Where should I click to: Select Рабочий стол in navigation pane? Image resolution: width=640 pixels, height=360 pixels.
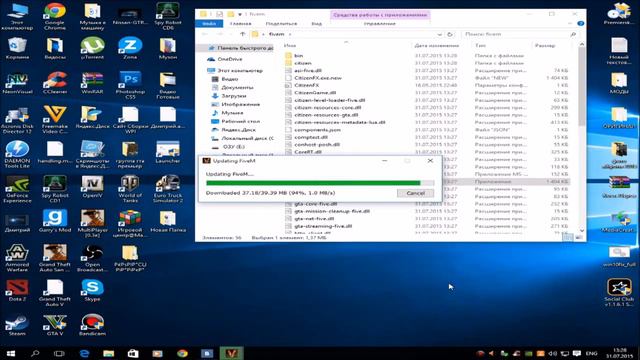click(x=240, y=121)
